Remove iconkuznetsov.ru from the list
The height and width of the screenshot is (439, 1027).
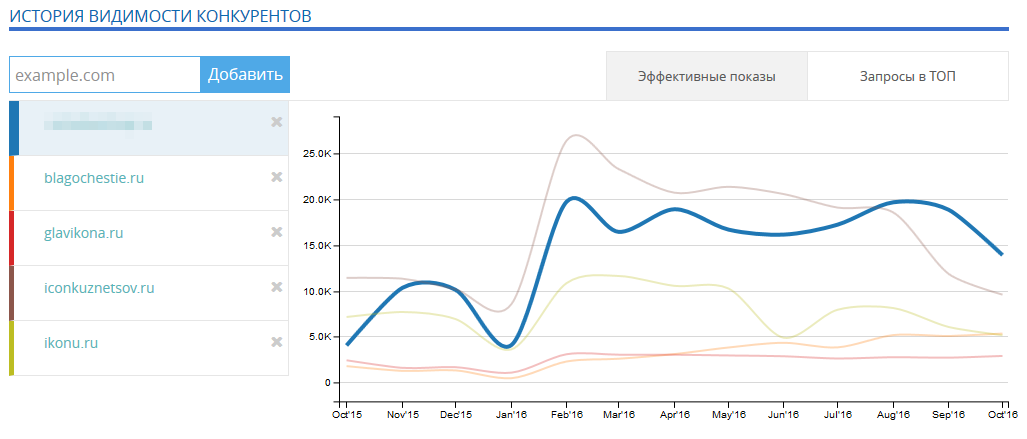click(277, 287)
